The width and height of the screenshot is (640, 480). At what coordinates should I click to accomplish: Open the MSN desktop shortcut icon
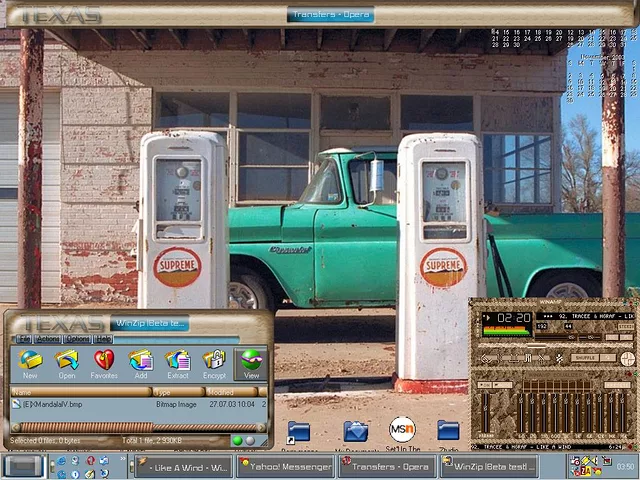coord(402,430)
